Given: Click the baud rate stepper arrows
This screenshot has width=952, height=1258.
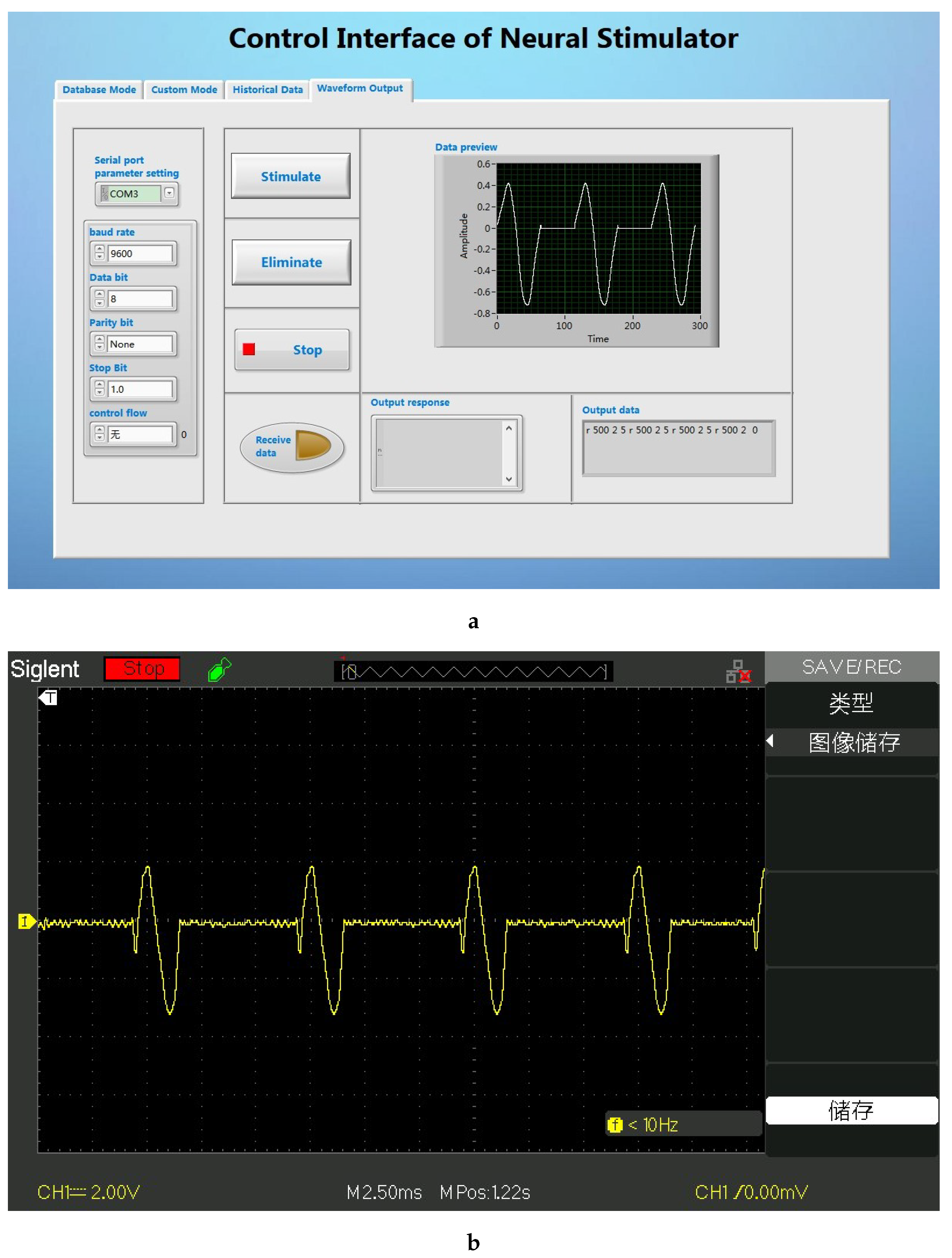Looking at the screenshot, I should pyautogui.click(x=99, y=253).
